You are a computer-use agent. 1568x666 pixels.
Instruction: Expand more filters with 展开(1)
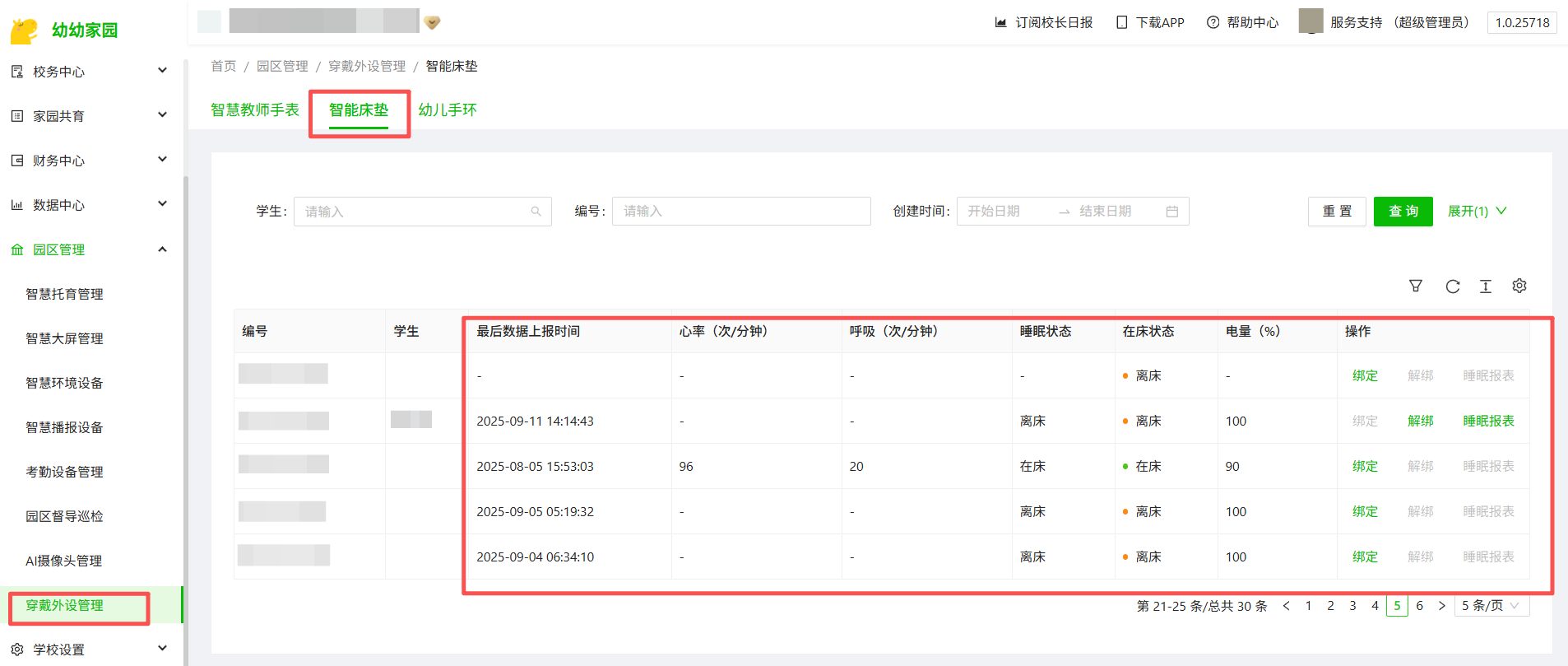coord(1477,212)
